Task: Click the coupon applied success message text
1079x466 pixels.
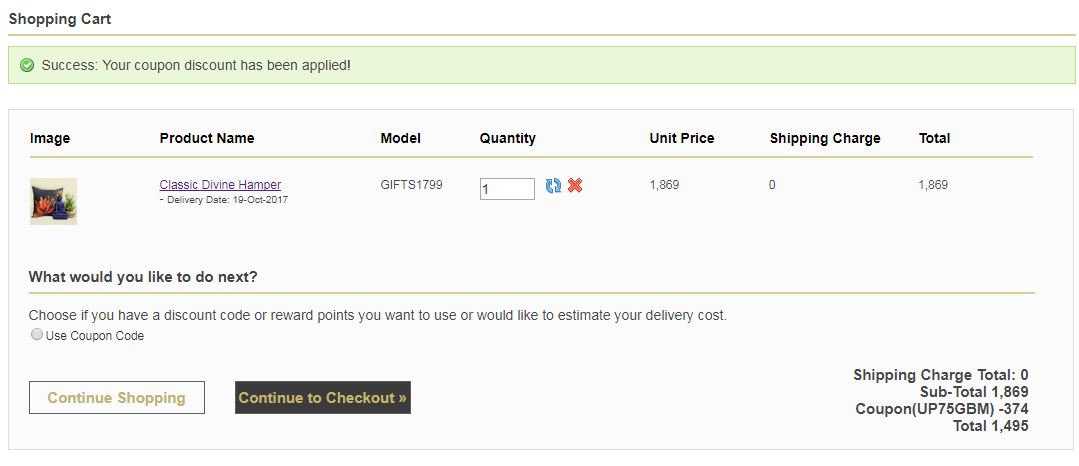Action: tap(196, 65)
